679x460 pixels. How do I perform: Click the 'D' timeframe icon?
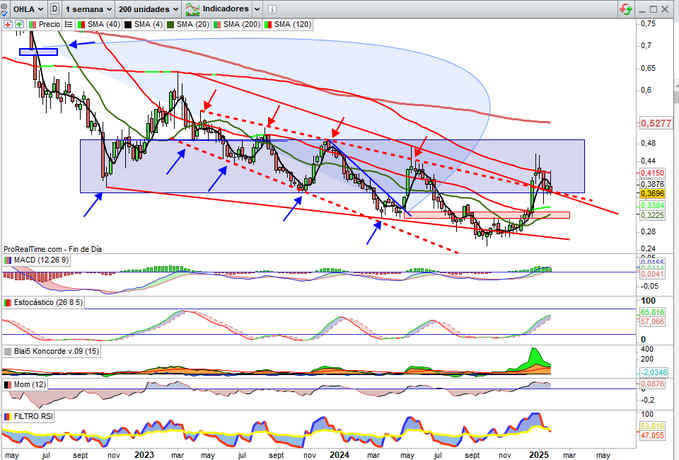click(x=53, y=7)
